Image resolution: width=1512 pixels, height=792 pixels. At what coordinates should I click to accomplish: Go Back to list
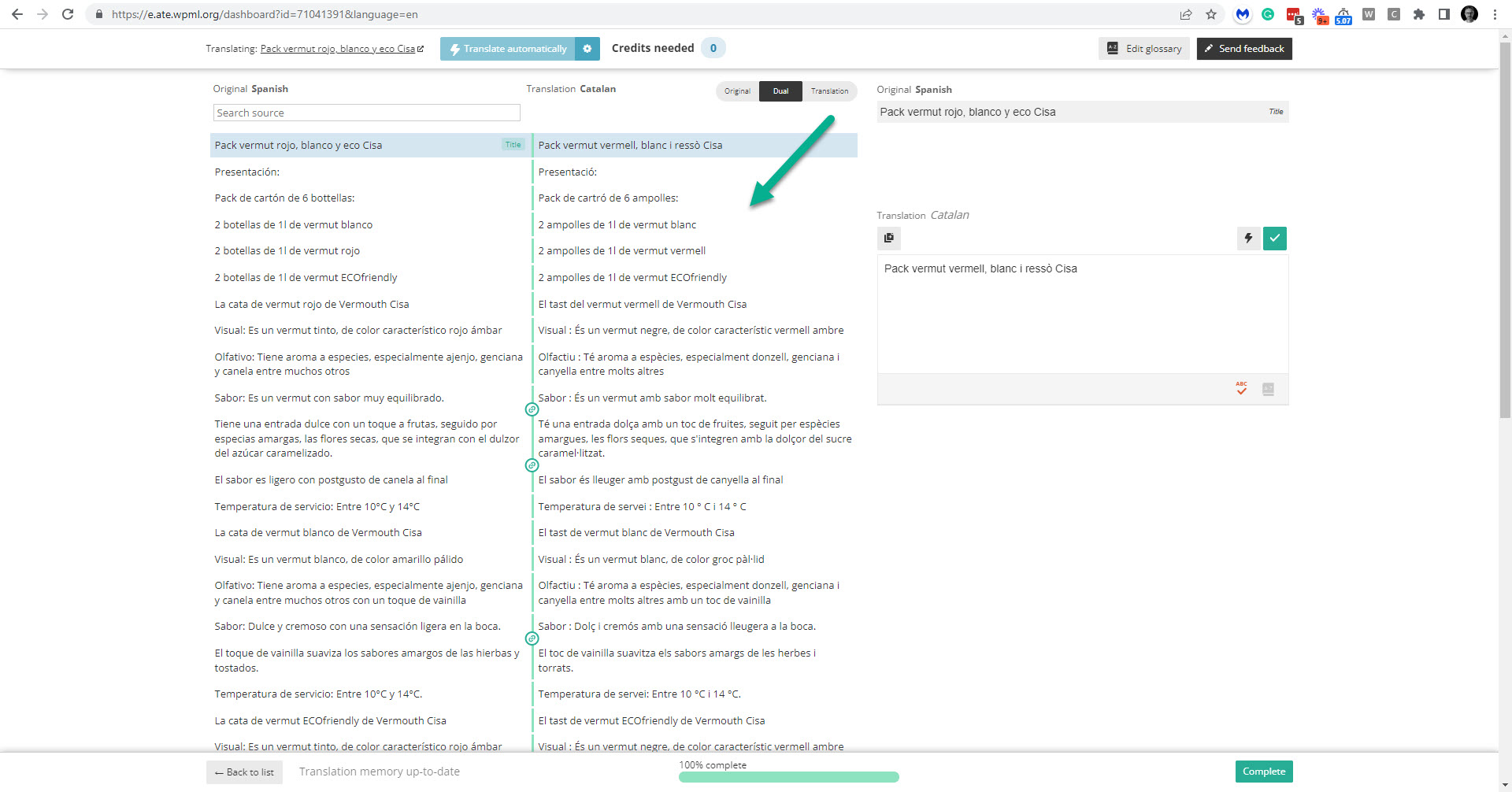click(244, 772)
